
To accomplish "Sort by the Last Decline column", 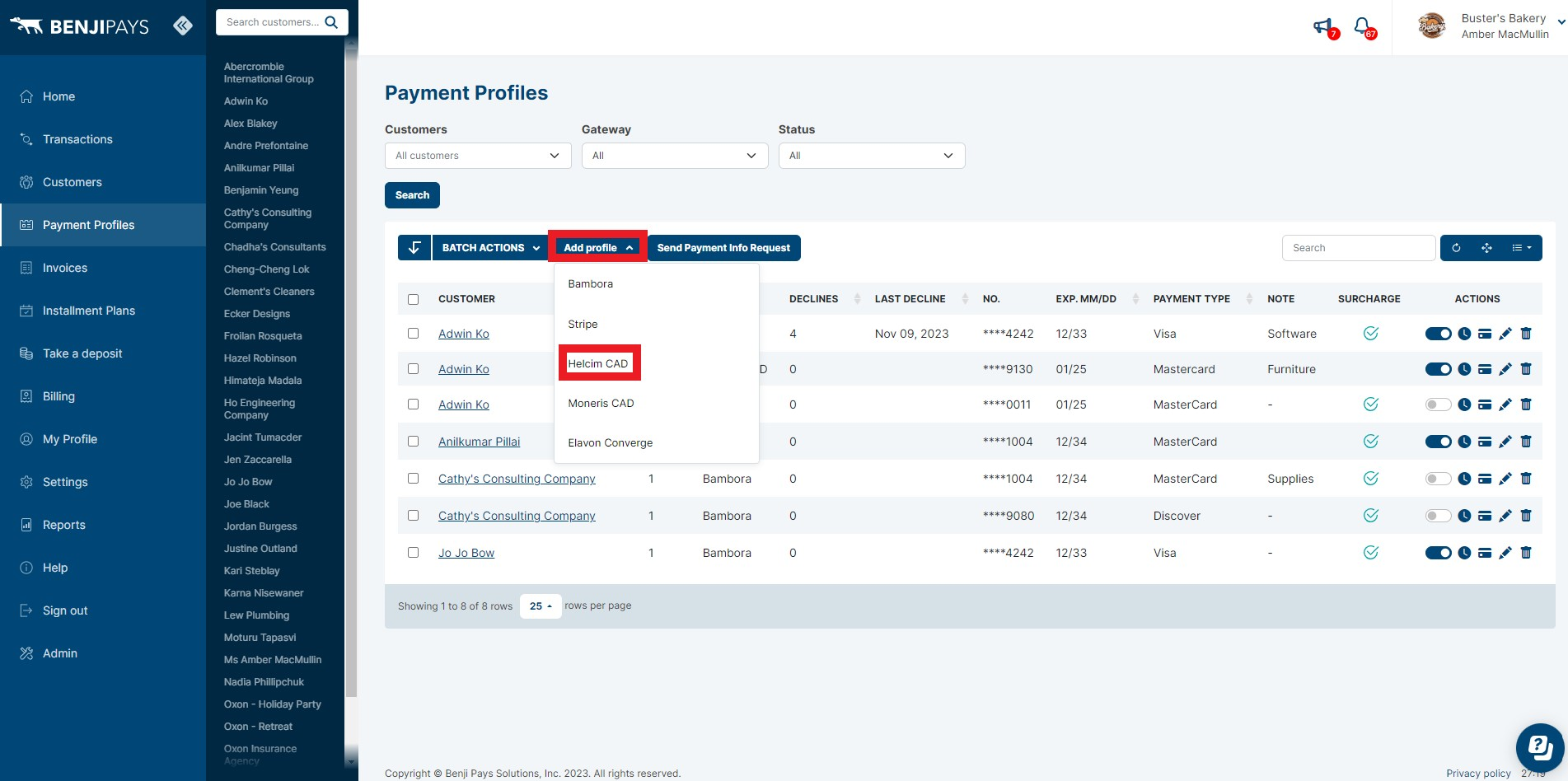I will [921, 299].
